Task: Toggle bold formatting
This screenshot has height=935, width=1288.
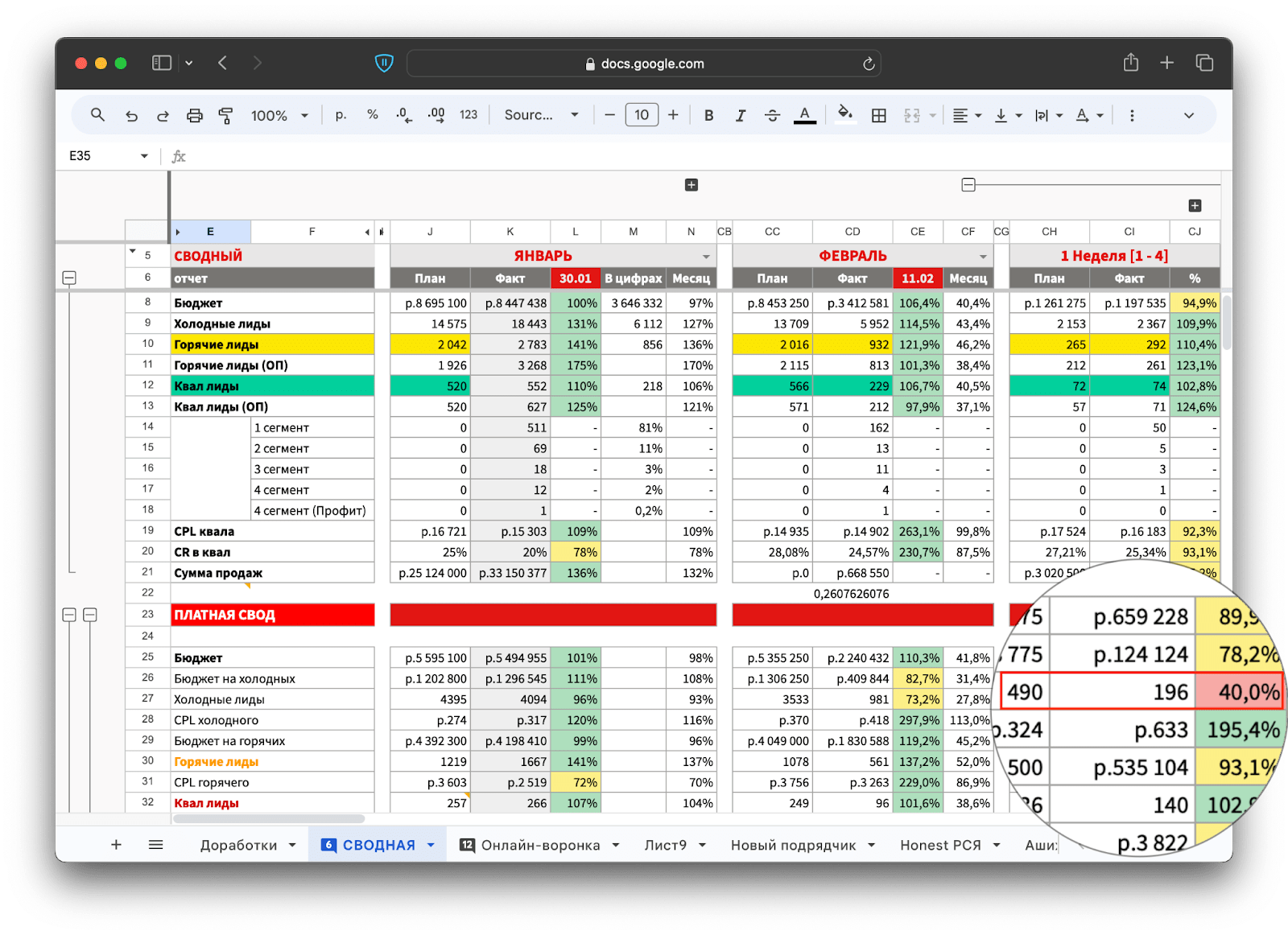Action: [708, 116]
